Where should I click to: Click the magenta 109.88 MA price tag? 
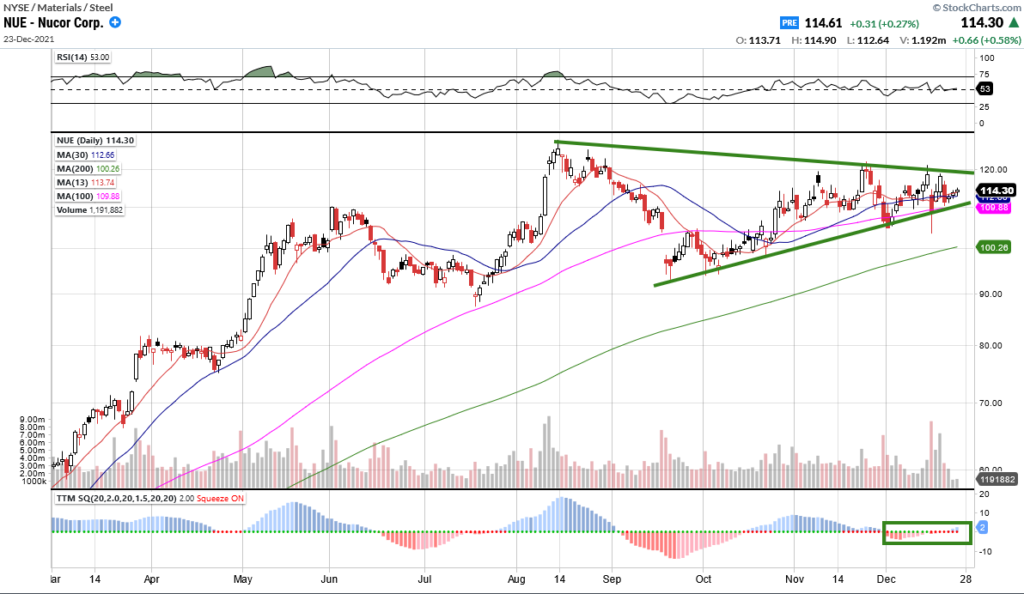point(995,207)
